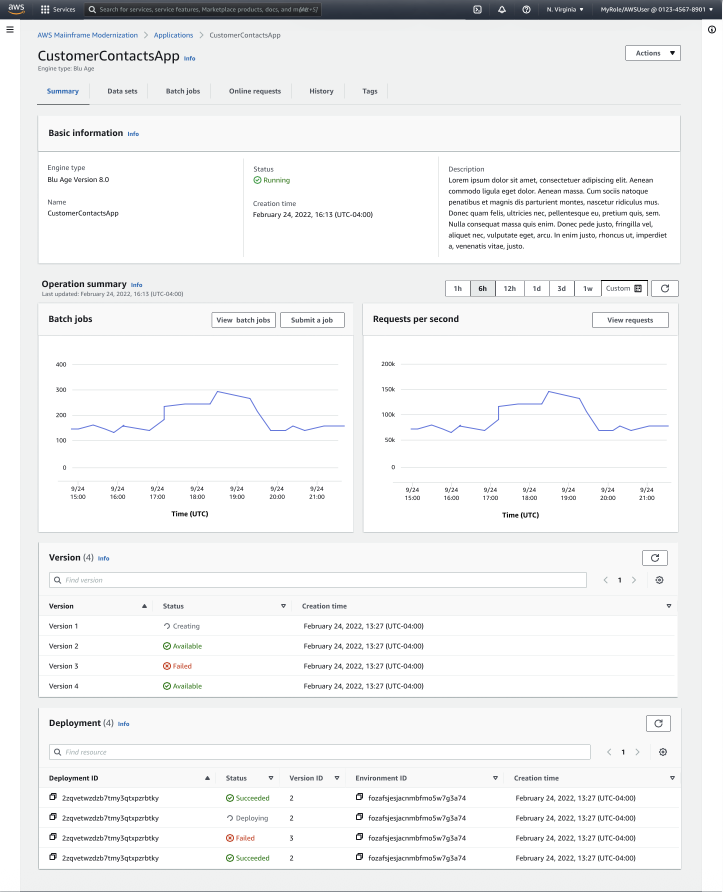Open the MyRole/AWSUser account menu
The height and width of the screenshot is (892, 723).
tap(656, 10)
